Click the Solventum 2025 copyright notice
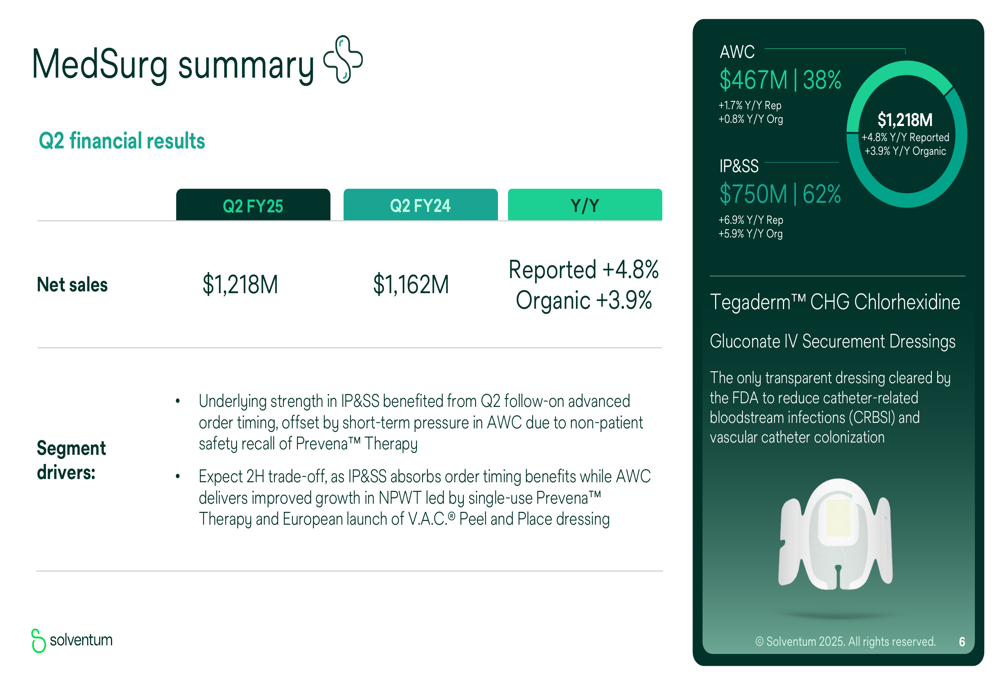 coord(845,642)
